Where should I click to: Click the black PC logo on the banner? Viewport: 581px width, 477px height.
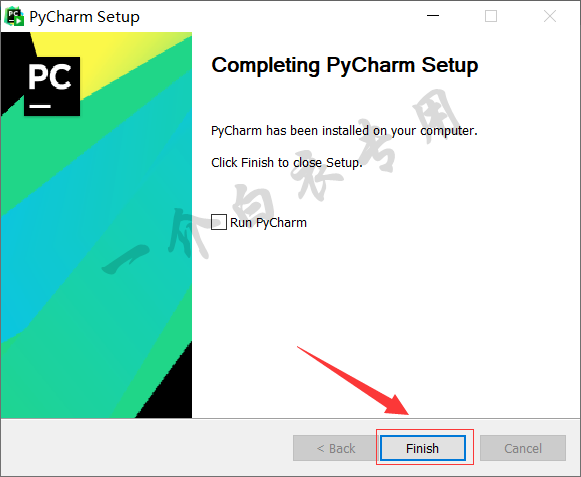pyautogui.click(x=52, y=86)
